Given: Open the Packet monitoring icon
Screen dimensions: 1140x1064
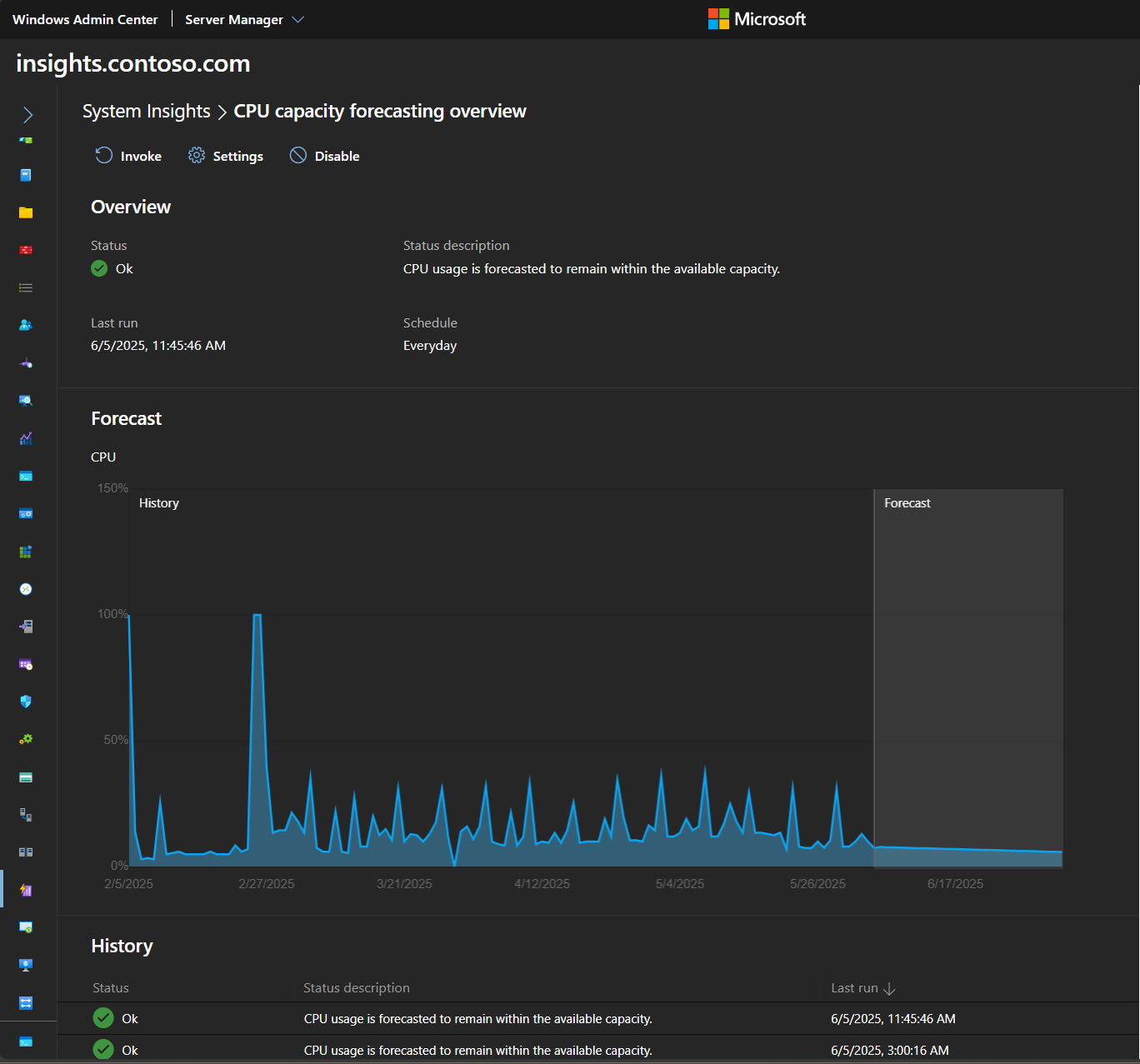Looking at the screenshot, I should (x=26, y=401).
